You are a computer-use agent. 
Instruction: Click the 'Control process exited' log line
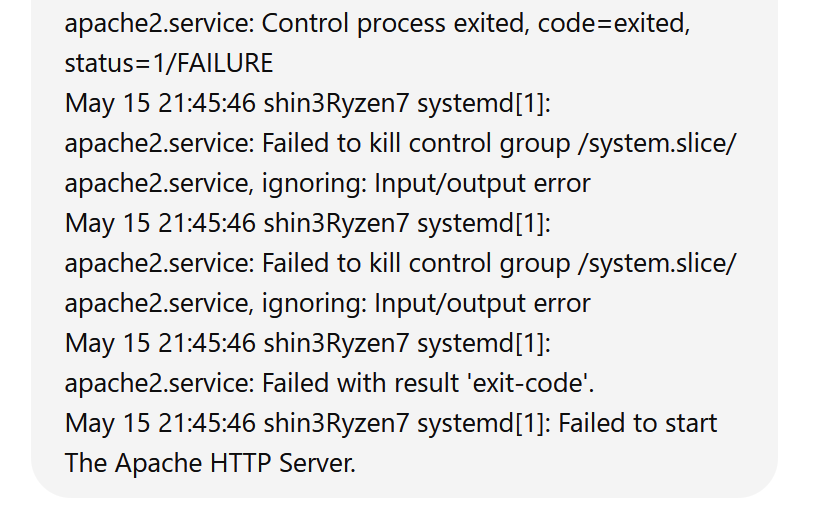coord(377,23)
